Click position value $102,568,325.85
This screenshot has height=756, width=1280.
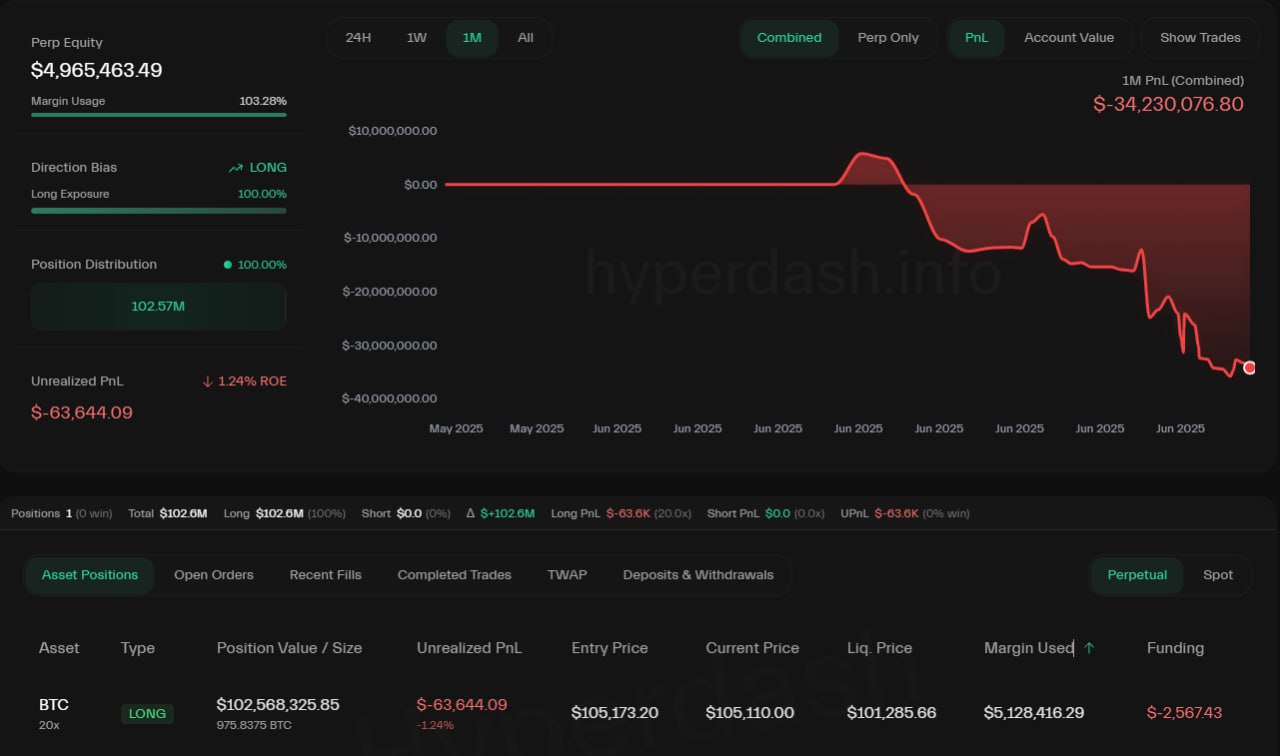coord(278,705)
